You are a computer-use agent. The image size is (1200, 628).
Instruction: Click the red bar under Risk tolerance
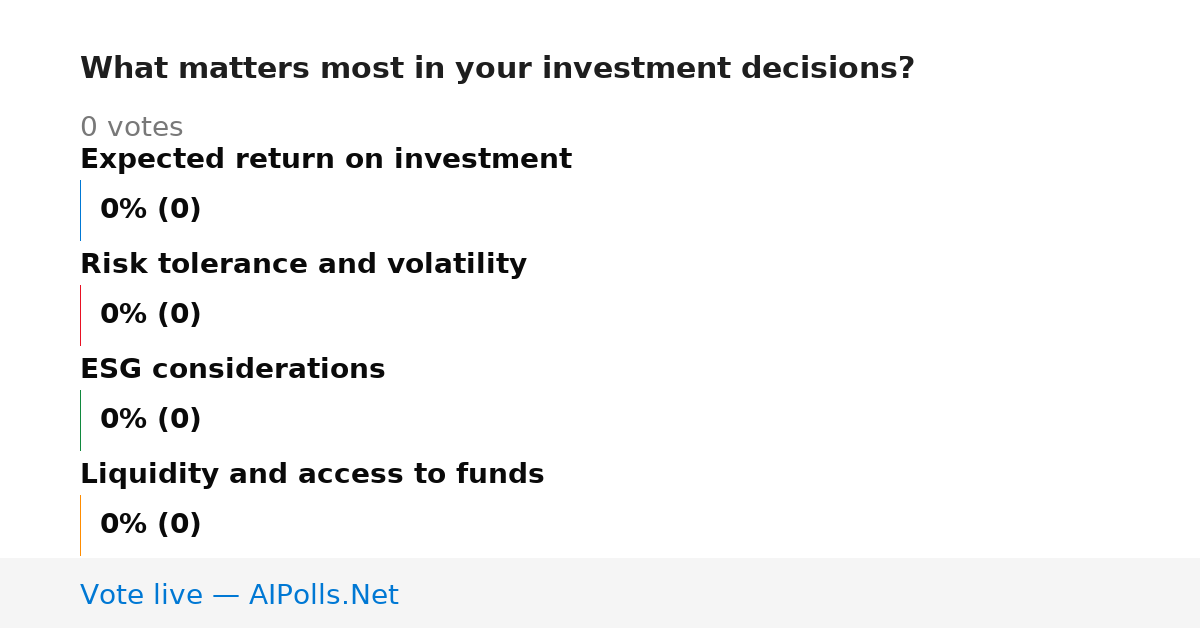click(80, 315)
